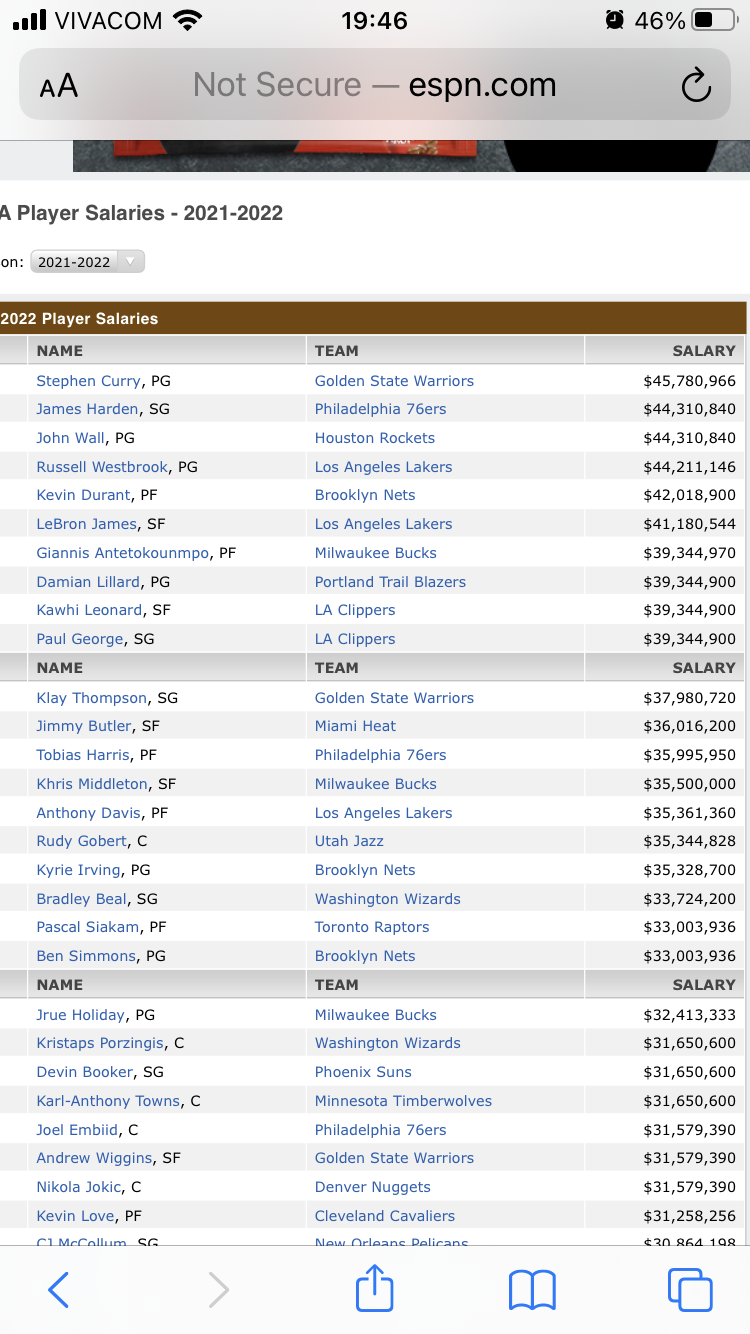The image size is (750, 1334).
Task: Open Pascal Siakam player link
Action: tap(87, 927)
